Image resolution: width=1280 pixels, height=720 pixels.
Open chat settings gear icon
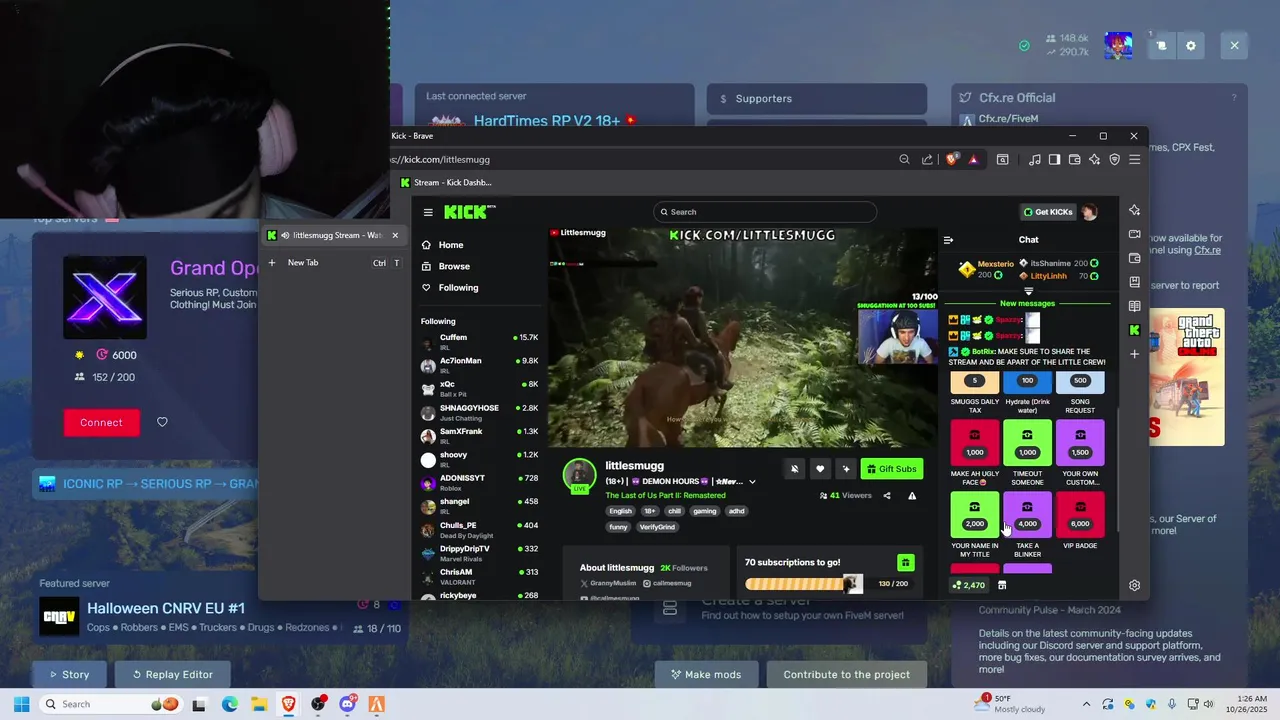pyautogui.click(x=1134, y=585)
